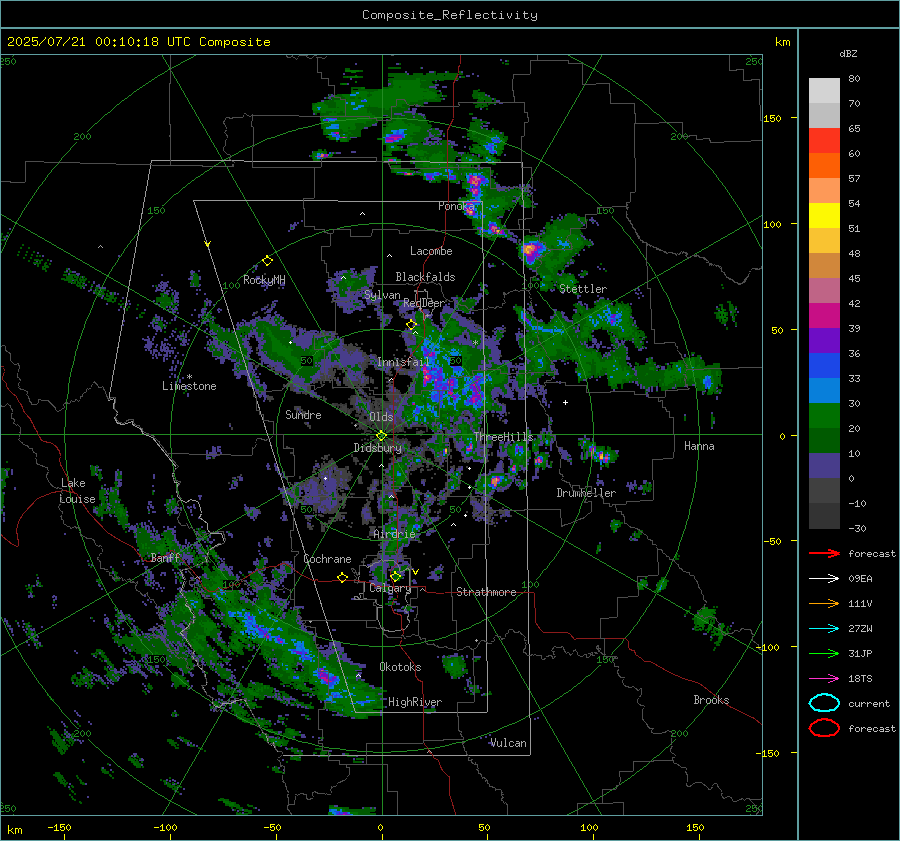Select the bright green 30-20 dBZ swatch
Screen dimensions: 900x841
pyautogui.click(x=824, y=416)
